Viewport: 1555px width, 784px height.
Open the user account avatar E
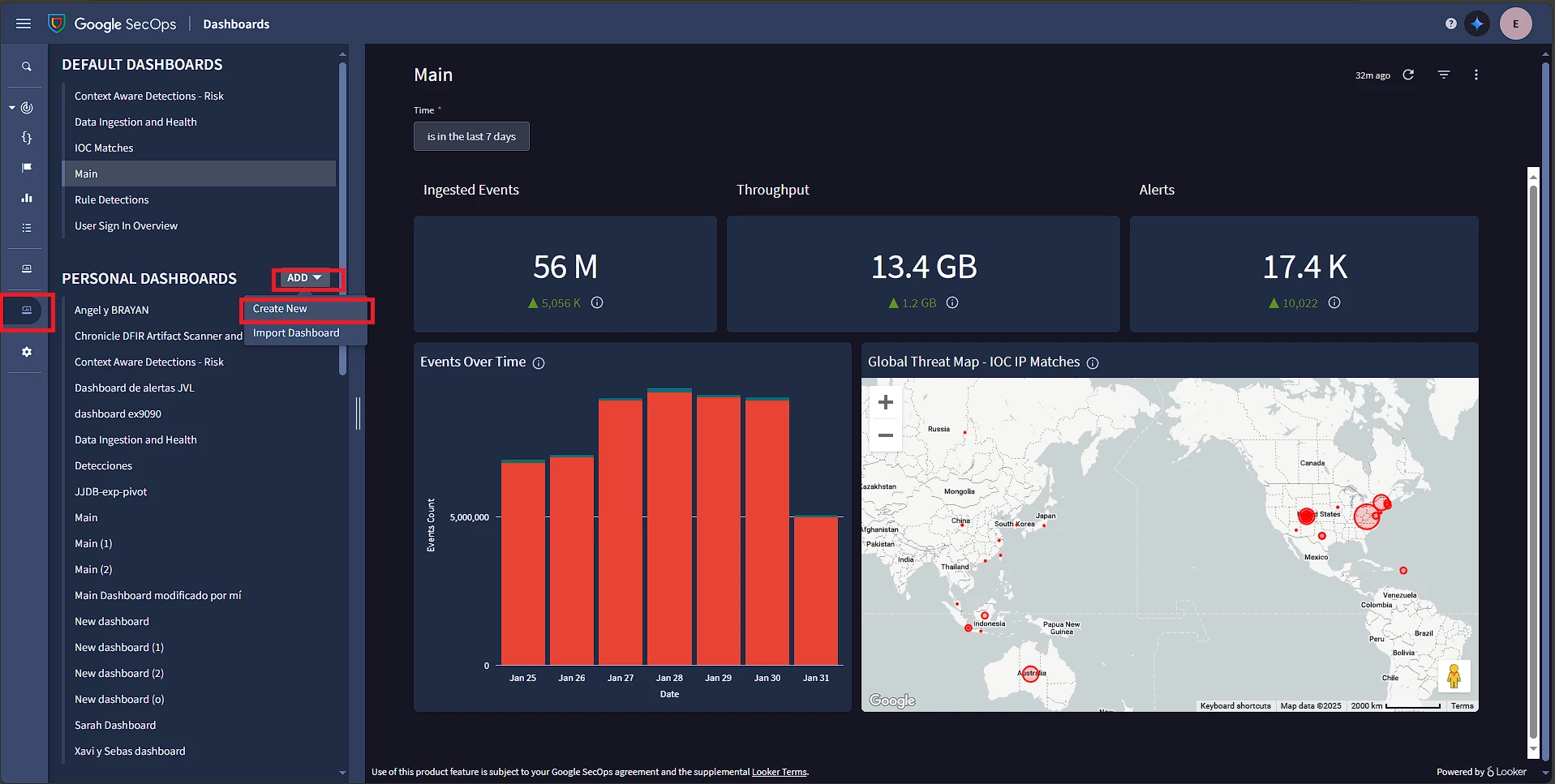1515,24
